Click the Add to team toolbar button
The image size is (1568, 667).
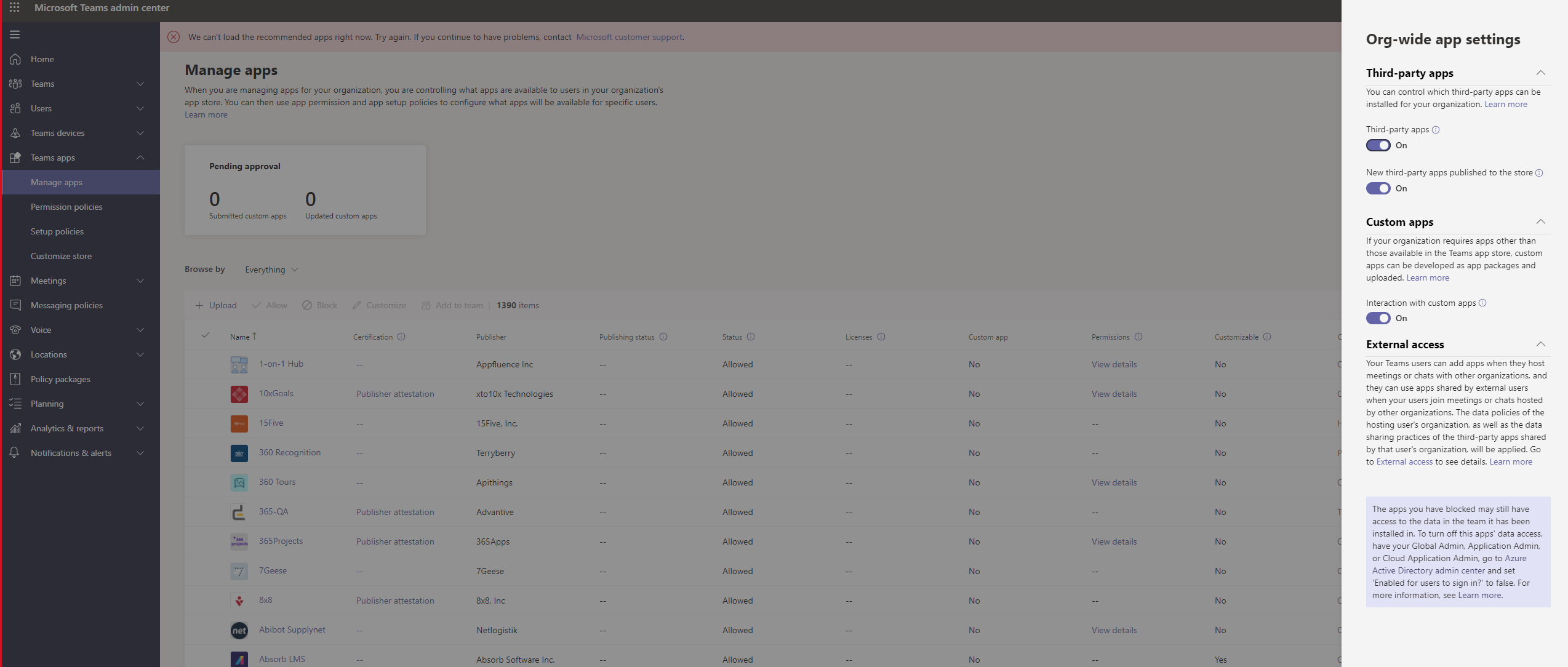[x=452, y=305]
